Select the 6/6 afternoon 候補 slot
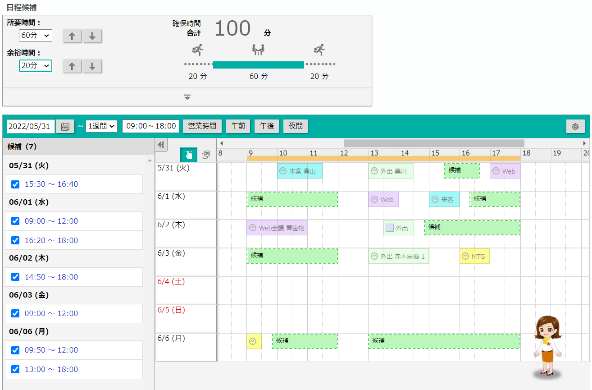This screenshot has height=390, width=592. coord(444,341)
